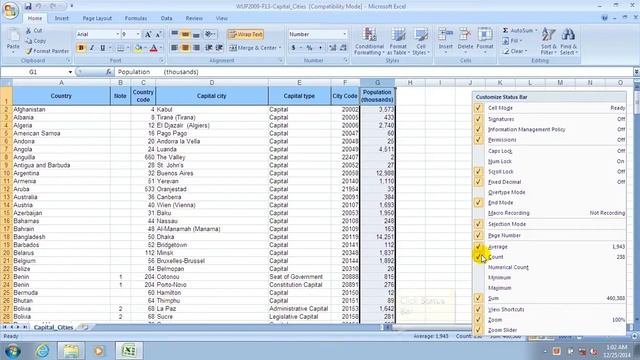Enable Num Lock status indicator

[x=549, y=161]
